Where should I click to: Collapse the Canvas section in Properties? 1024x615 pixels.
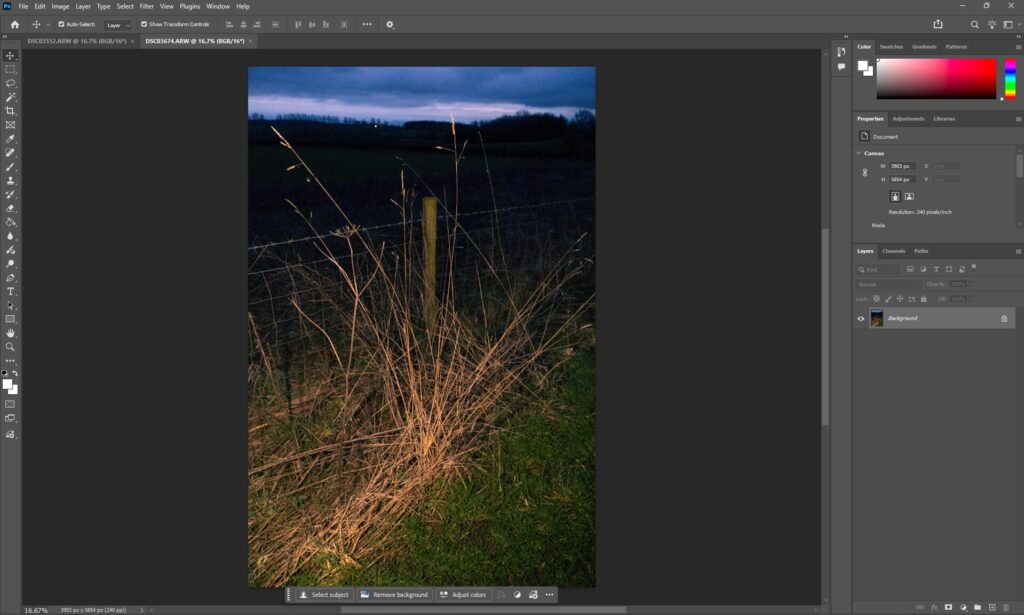click(x=859, y=153)
